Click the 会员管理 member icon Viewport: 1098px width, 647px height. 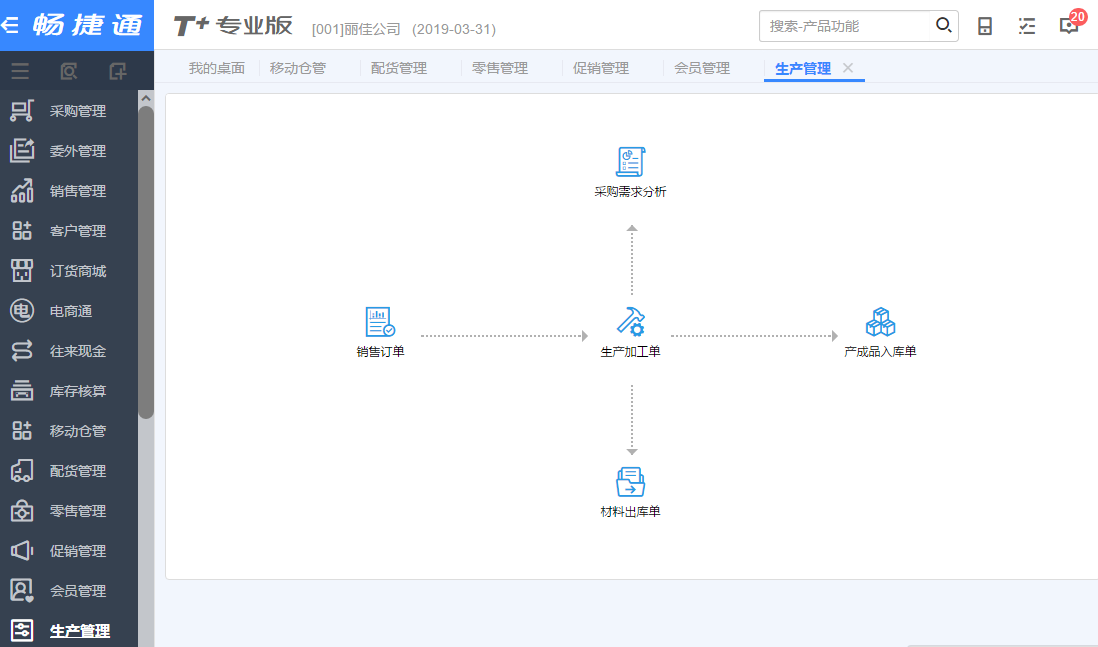click(22, 590)
